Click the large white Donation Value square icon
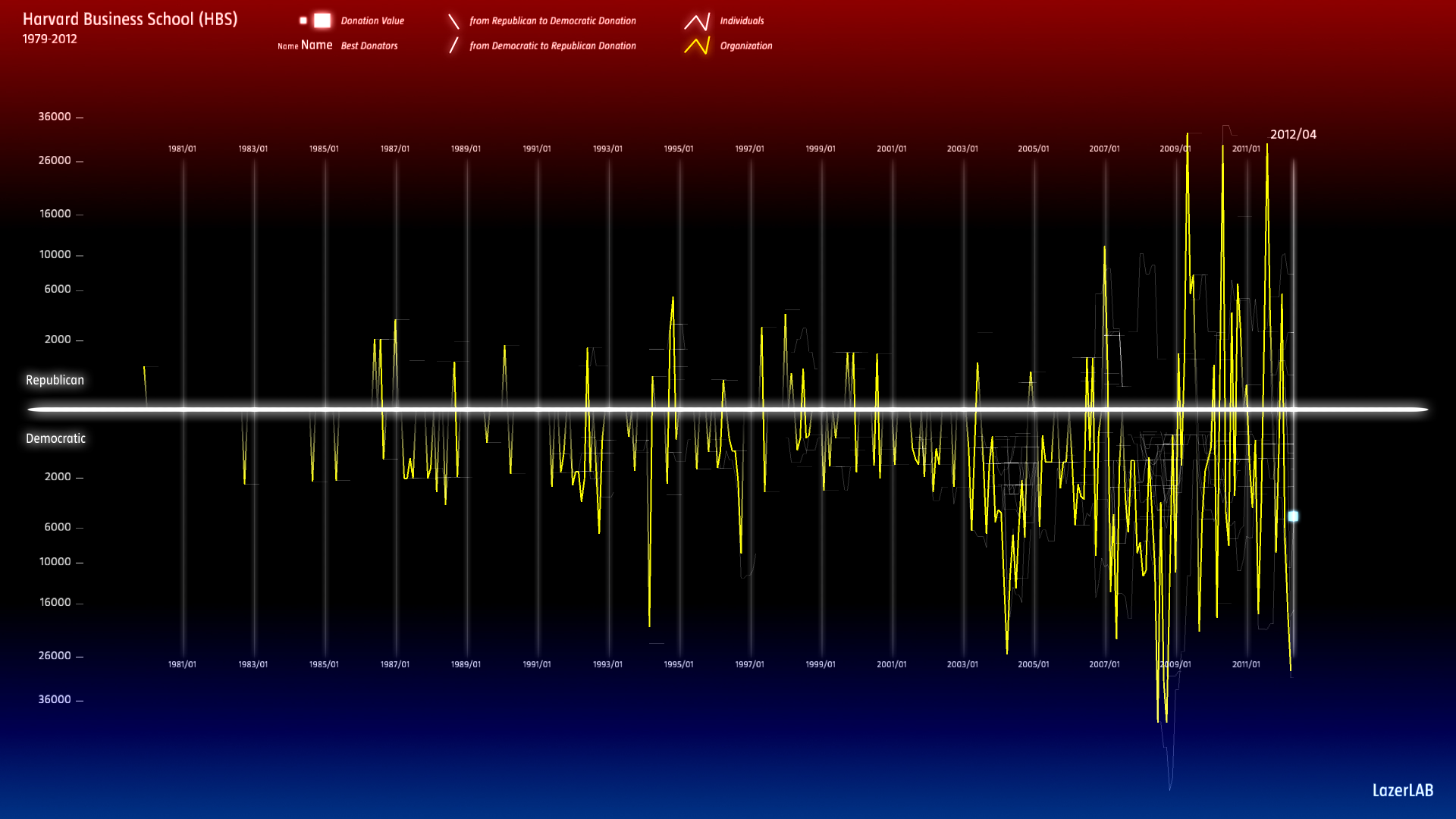Screen dimensions: 1456x819 pyautogui.click(x=322, y=20)
